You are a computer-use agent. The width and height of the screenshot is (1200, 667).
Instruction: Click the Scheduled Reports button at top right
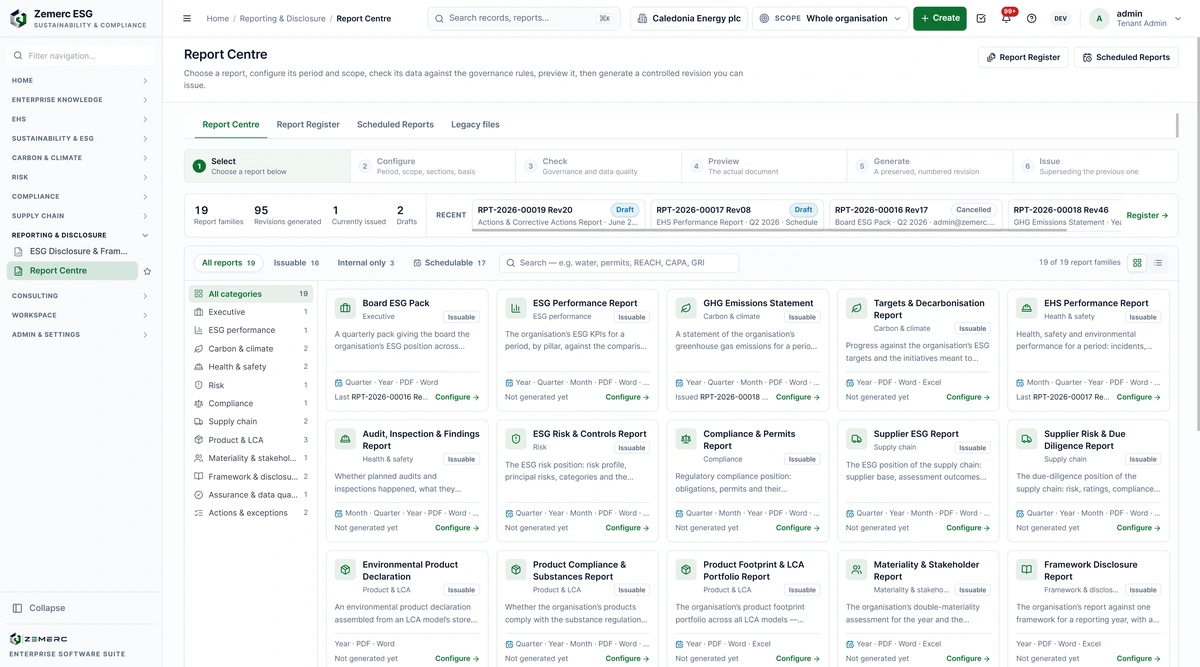click(x=1126, y=57)
